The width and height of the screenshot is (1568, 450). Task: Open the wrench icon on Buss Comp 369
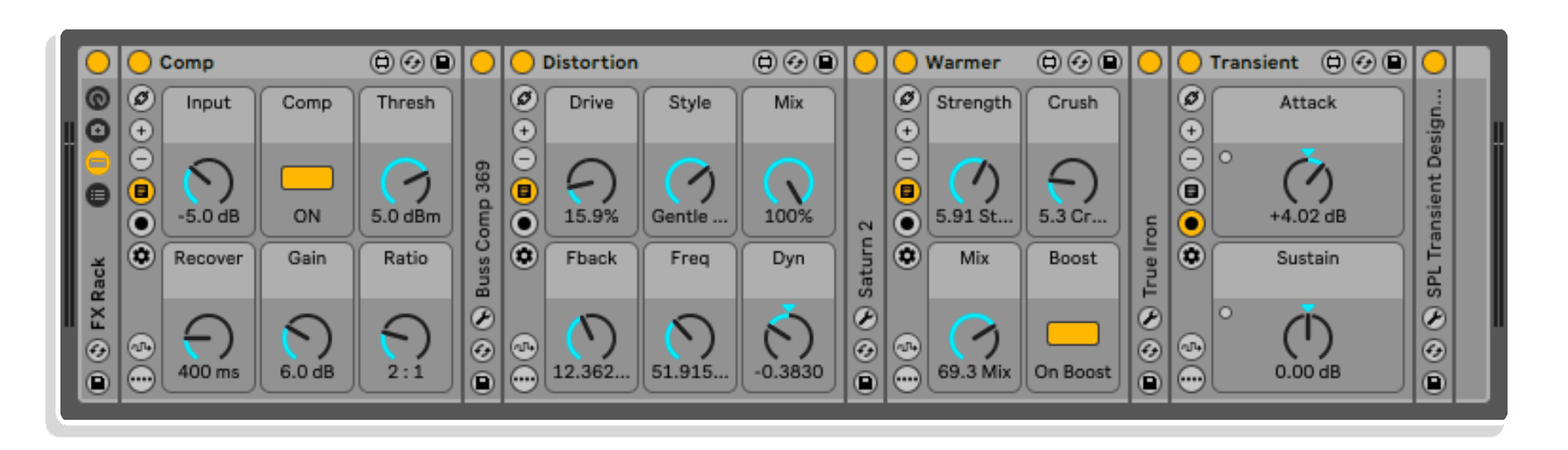click(x=483, y=319)
